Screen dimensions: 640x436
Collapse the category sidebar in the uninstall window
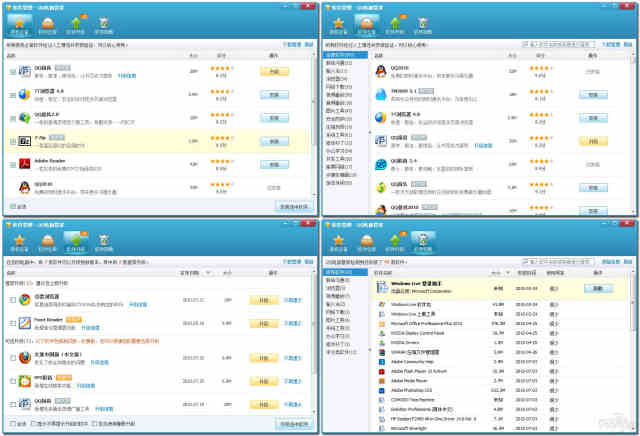[x=370, y=350]
